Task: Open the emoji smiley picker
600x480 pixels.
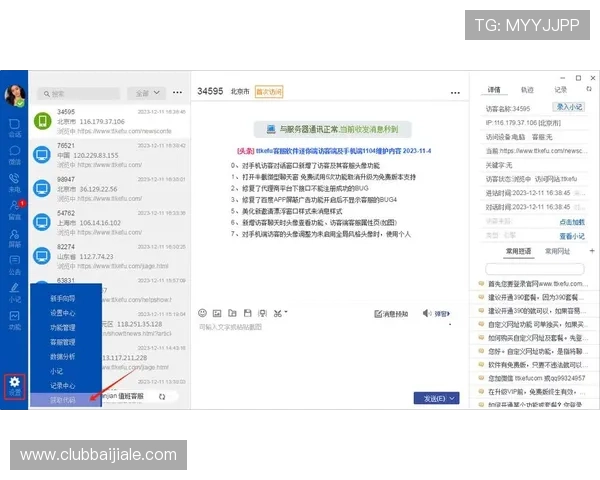Action: pyautogui.click(x=202, y=313)
